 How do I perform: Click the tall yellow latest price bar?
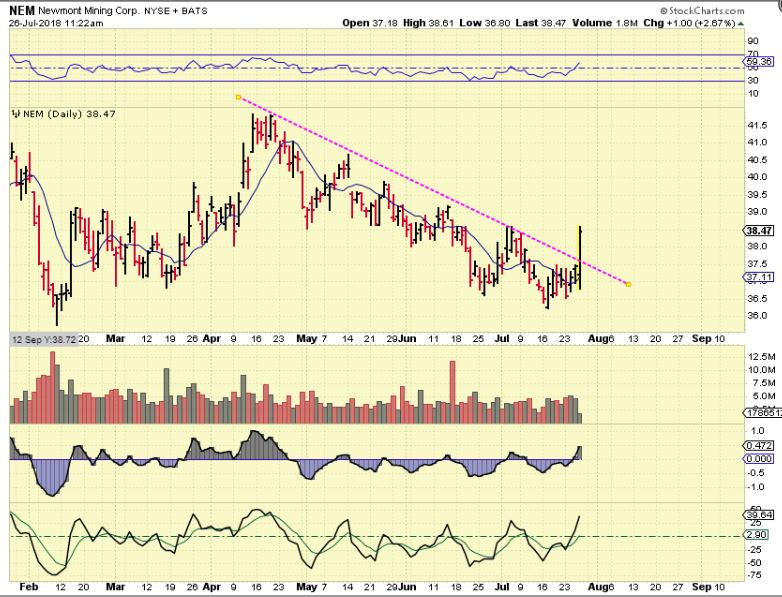click(580, 257)
